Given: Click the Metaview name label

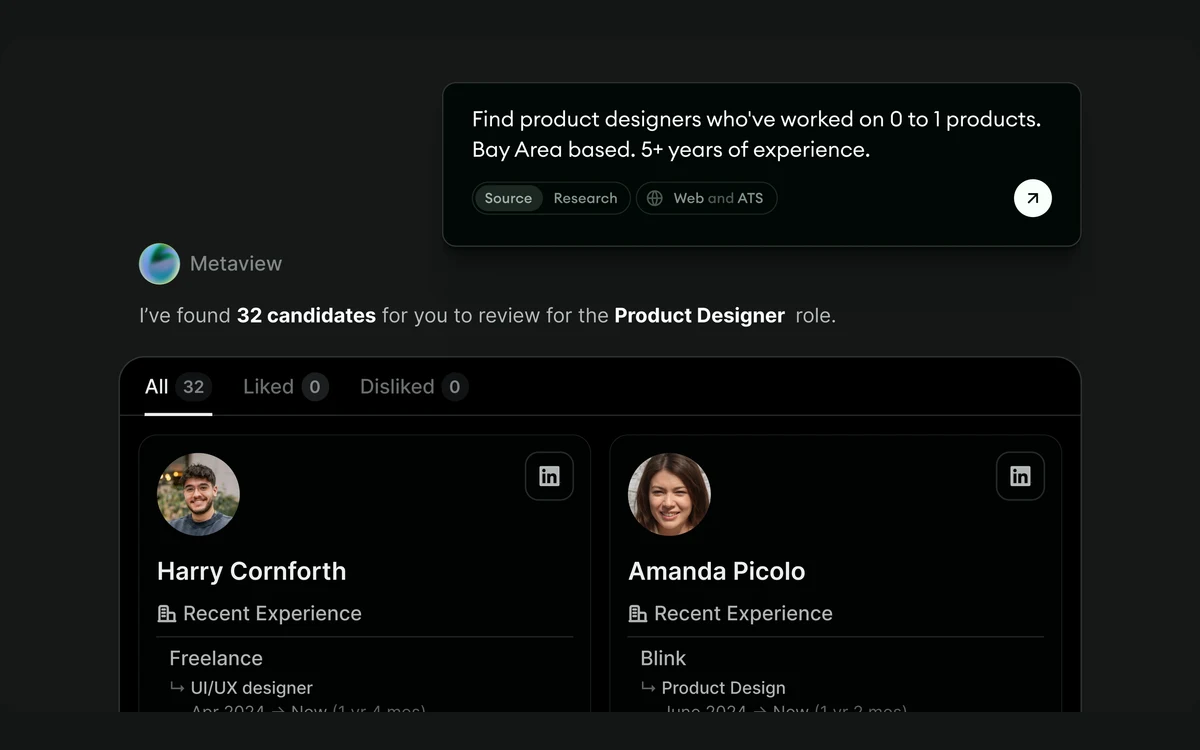Looking at the screenshot, I should click(236, 264).
